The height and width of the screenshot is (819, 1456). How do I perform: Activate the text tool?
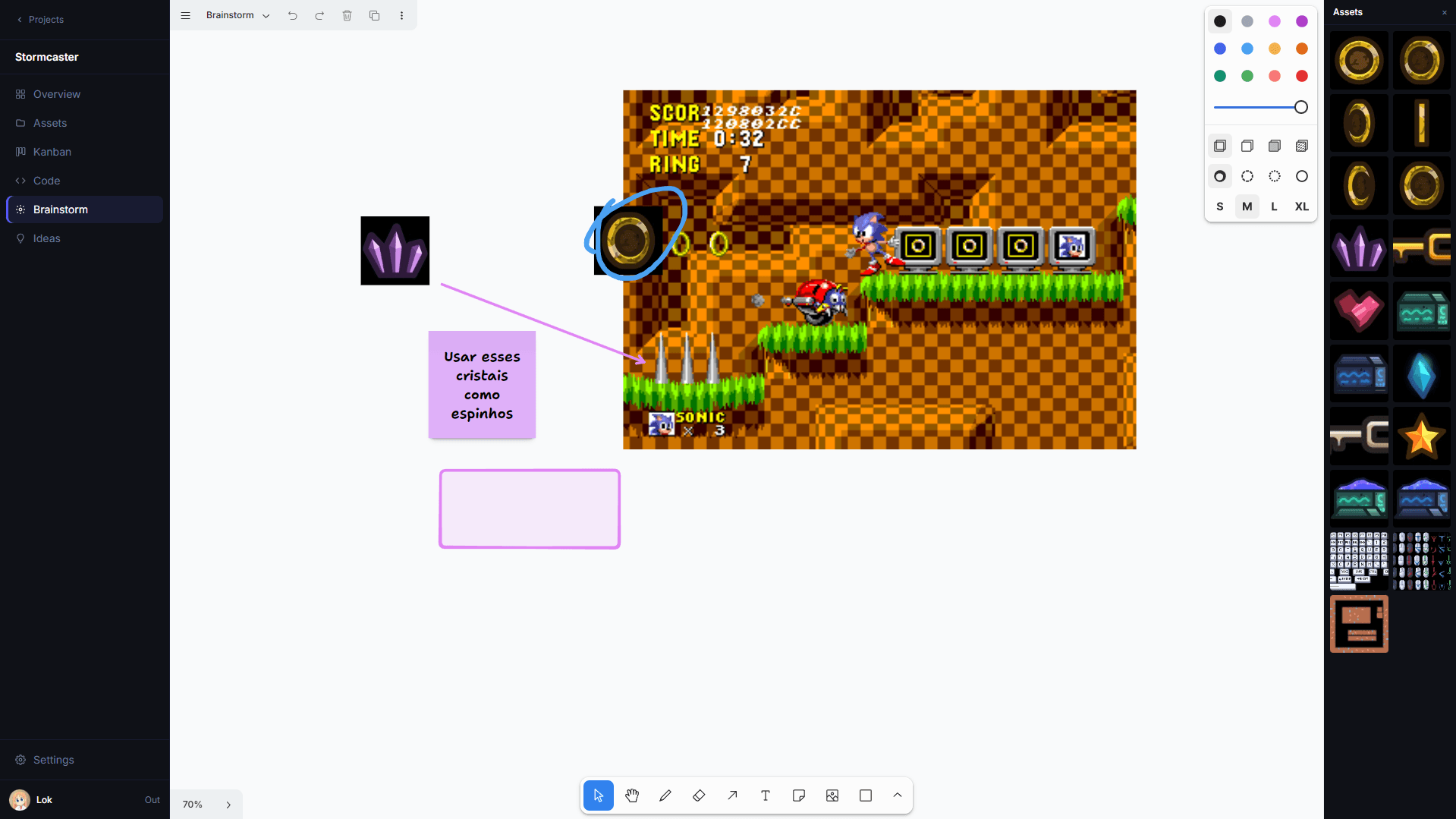[x=766, y=795]
